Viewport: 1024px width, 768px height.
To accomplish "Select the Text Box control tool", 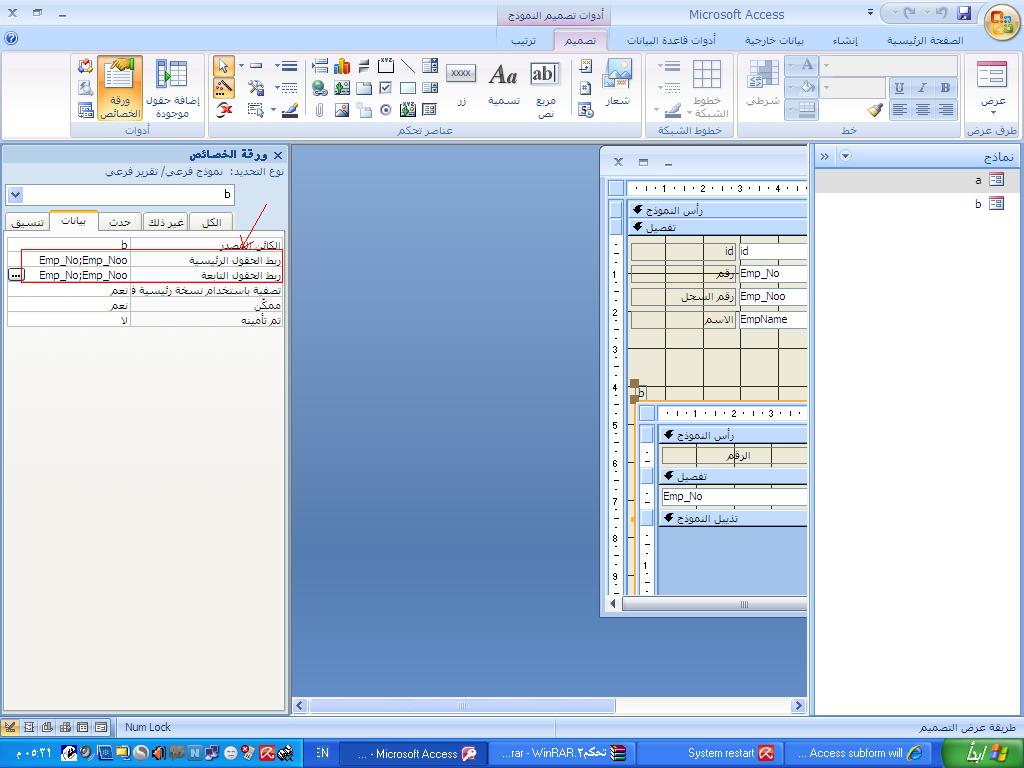I will tap(545, 89).
